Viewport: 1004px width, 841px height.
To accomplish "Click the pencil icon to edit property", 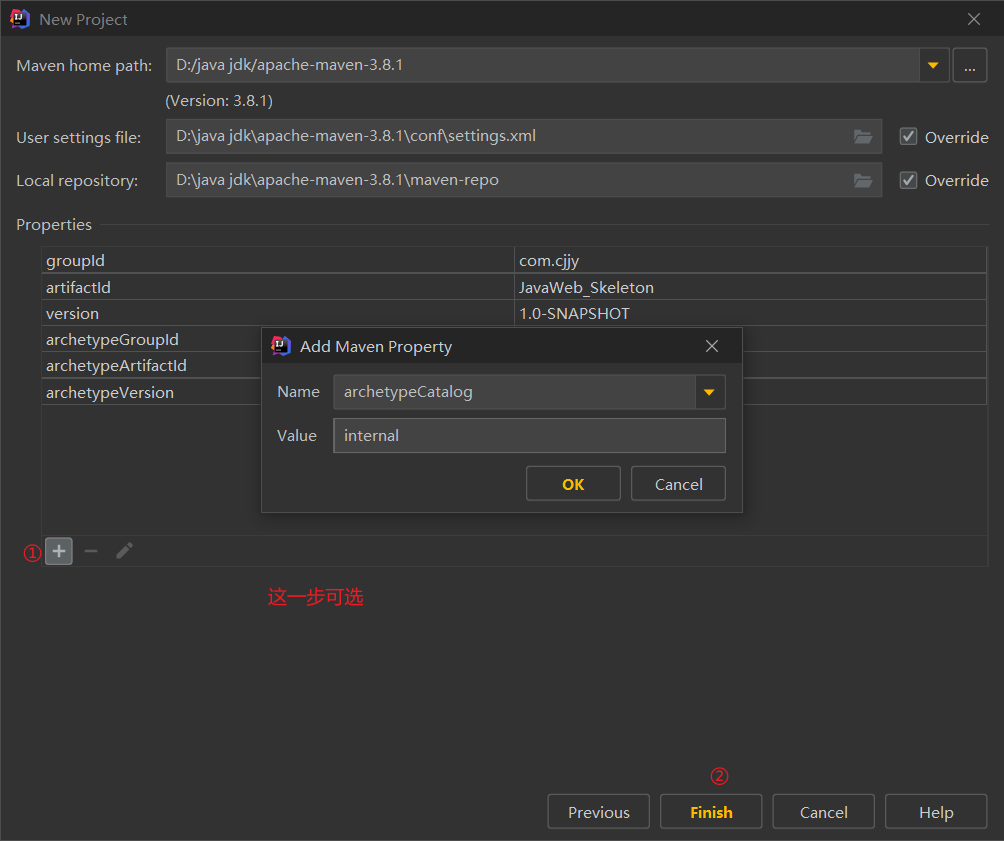I will (x=124, y=551).
